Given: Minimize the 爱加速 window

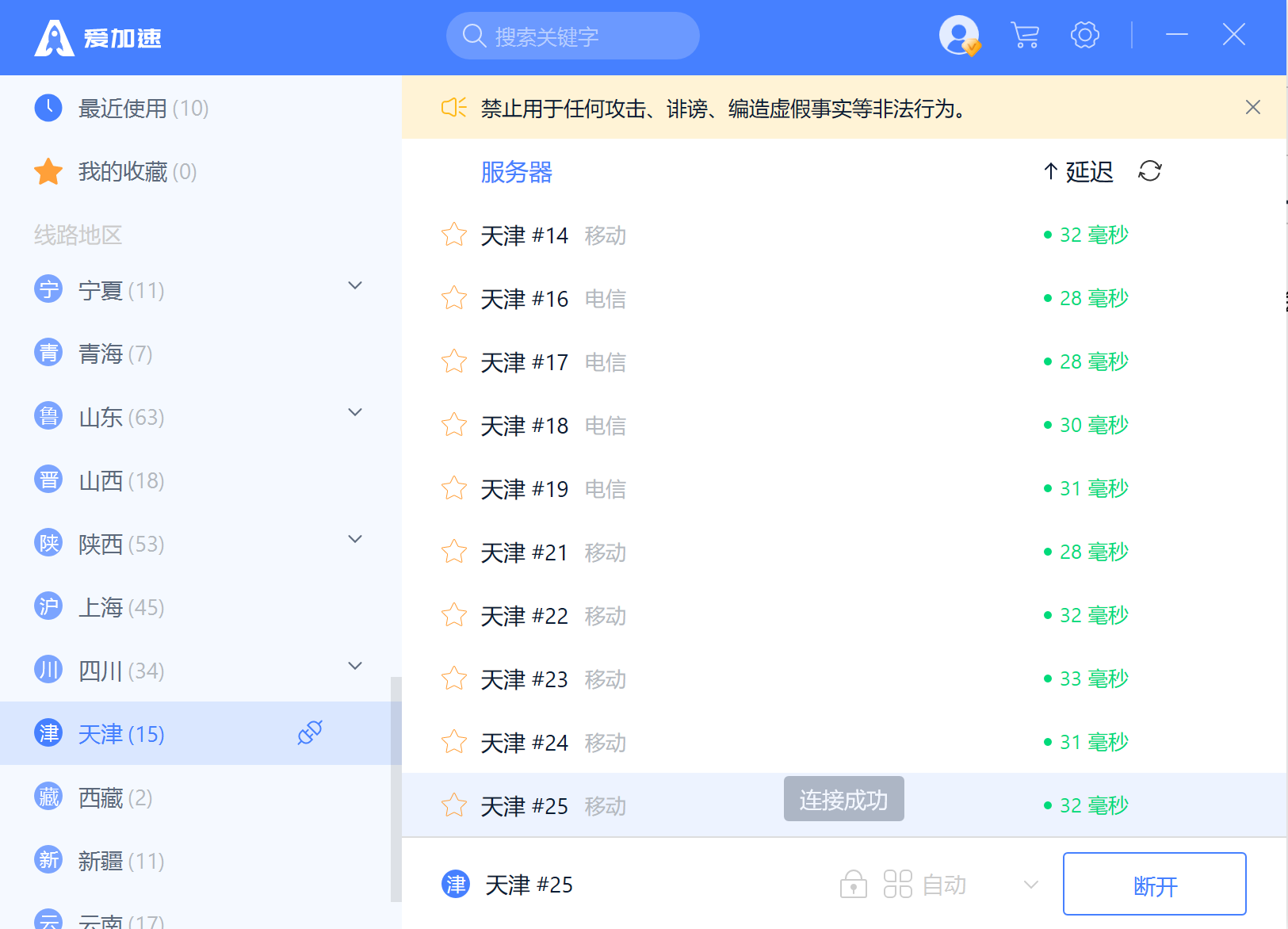Looking at the screenshot, I should 1177,35.
